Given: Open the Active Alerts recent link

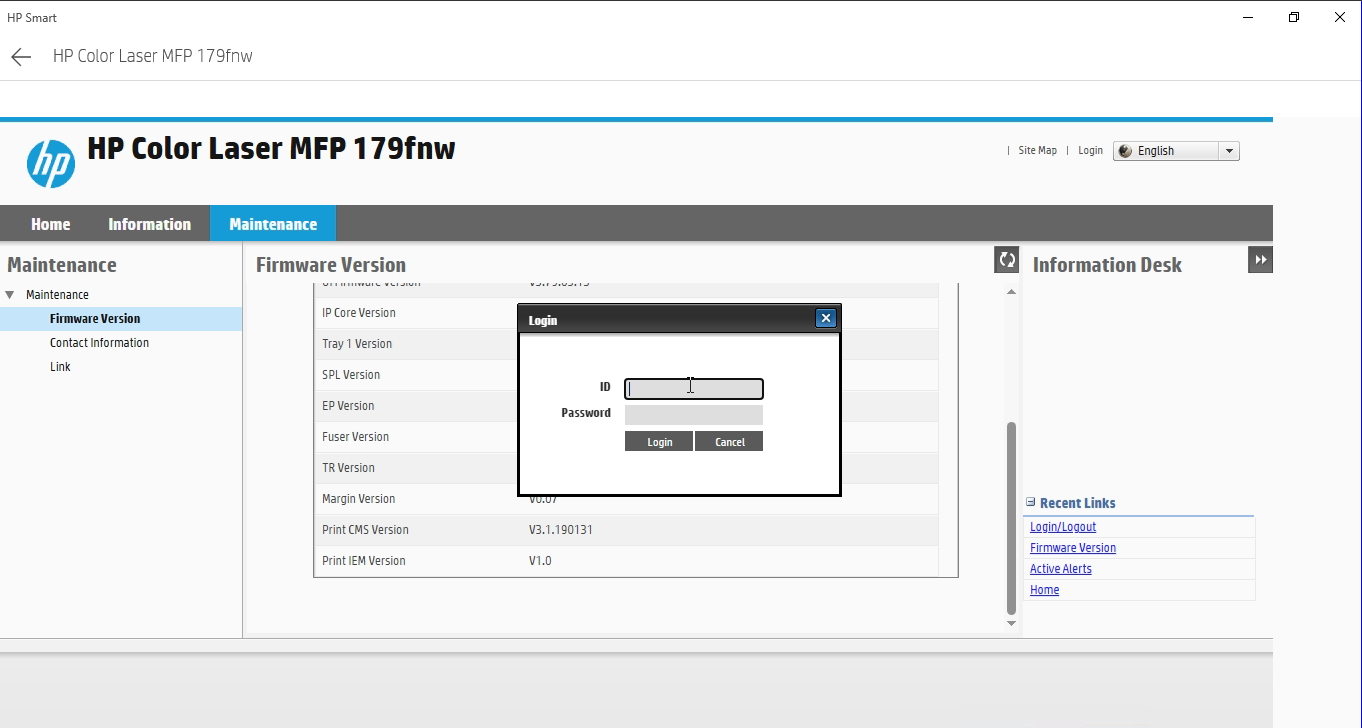Looking at the screenshot, I should pos(1061,569).
